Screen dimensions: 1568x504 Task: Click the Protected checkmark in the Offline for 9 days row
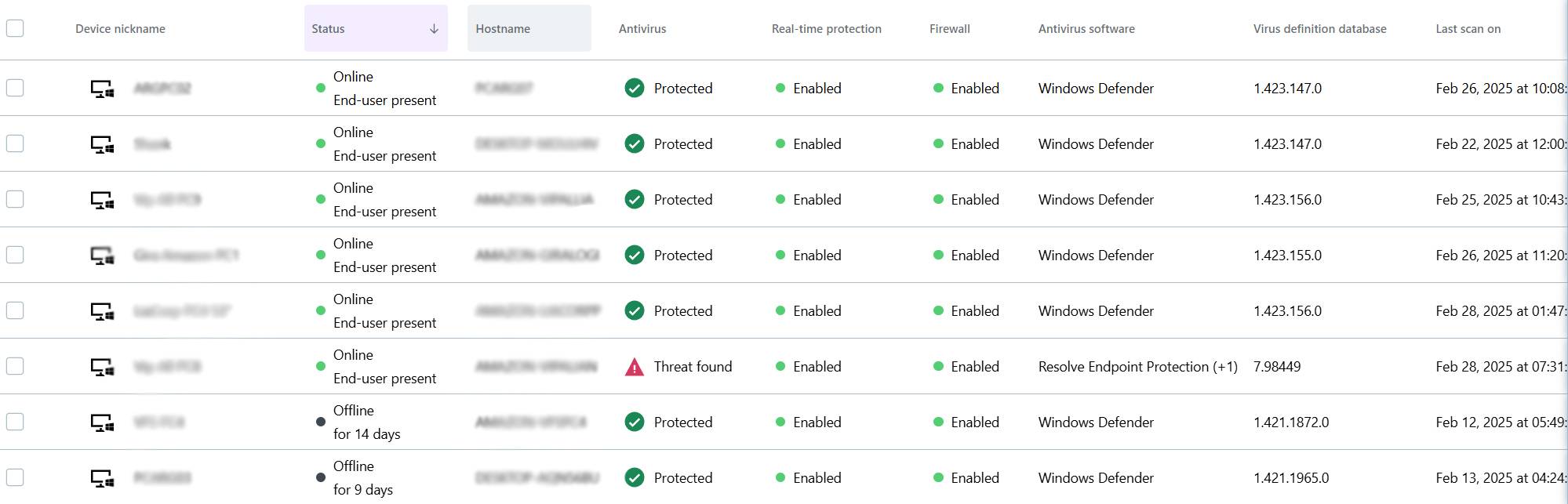pos(634,478)
